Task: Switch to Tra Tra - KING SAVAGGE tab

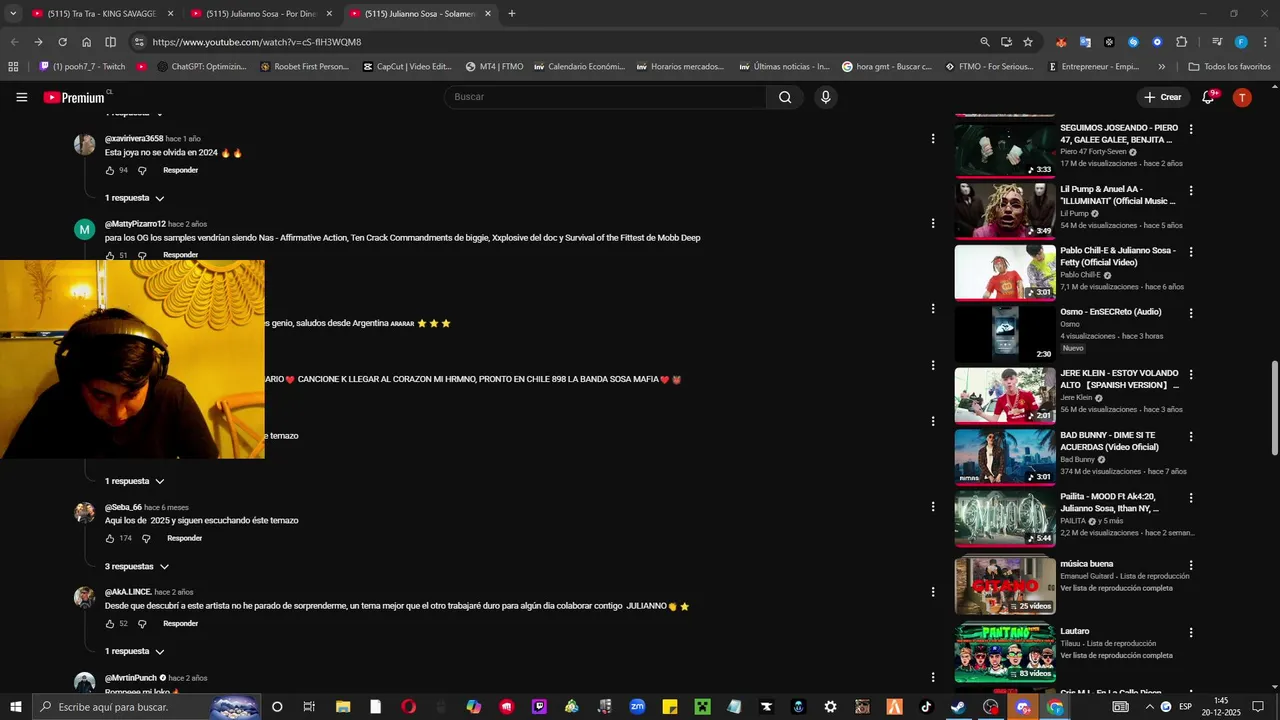Action: click(100, 14)
